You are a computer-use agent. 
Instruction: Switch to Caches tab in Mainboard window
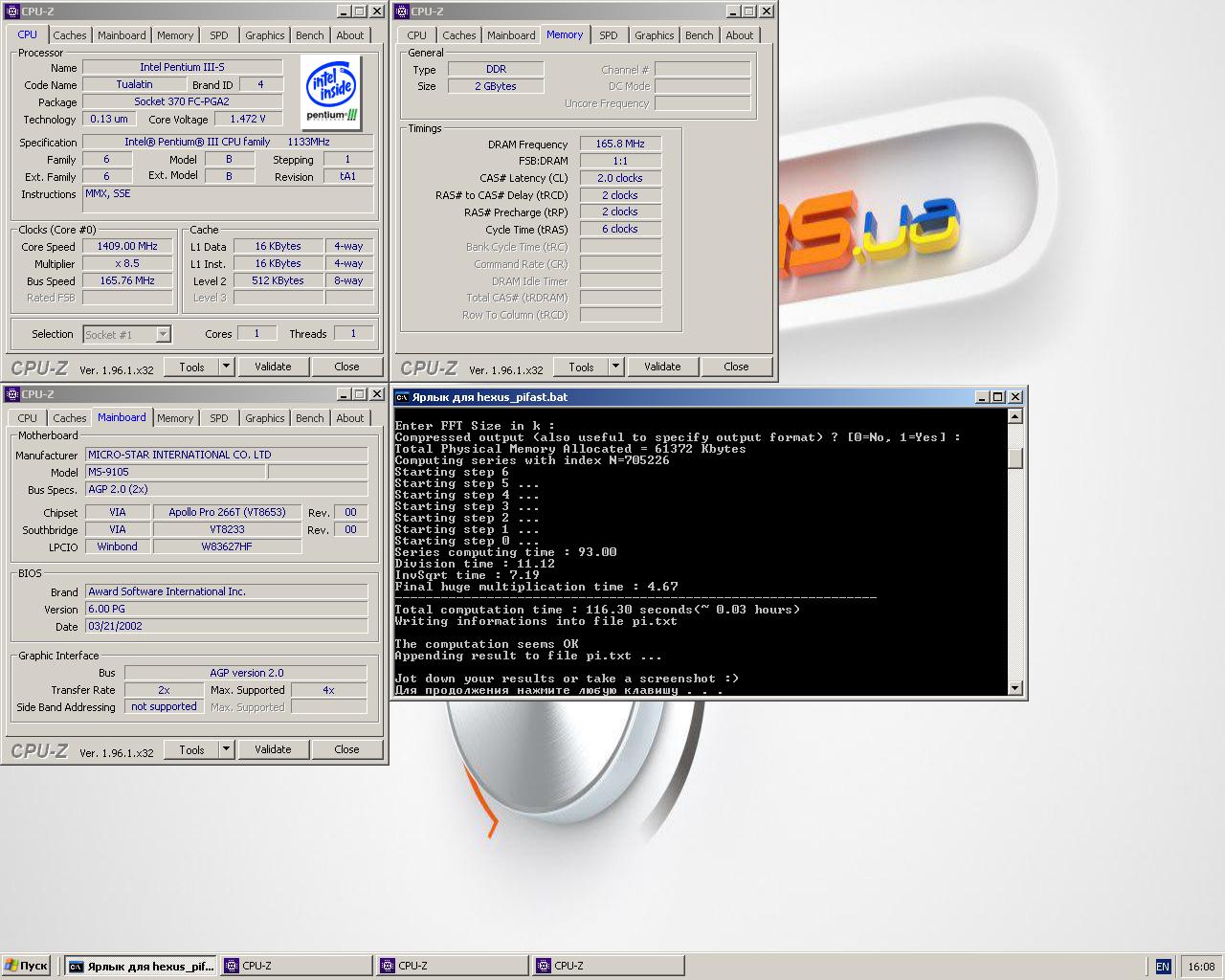(70, 418)
